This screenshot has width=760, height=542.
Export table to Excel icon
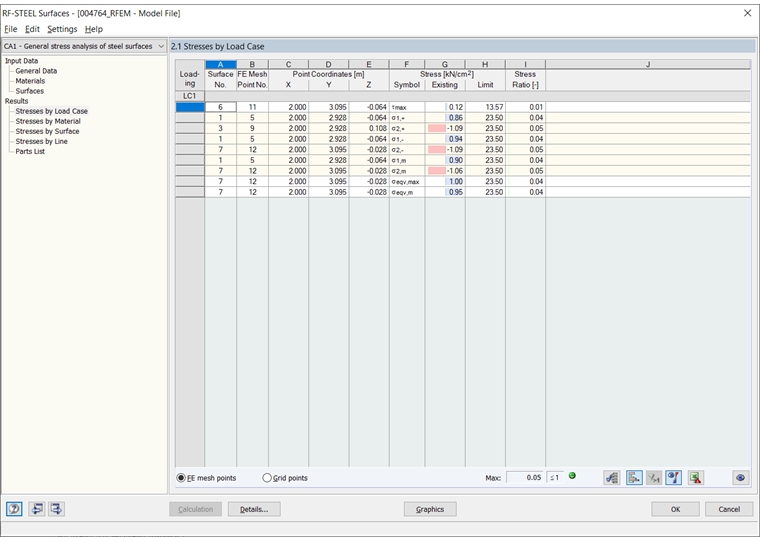(x=696, y=478)
